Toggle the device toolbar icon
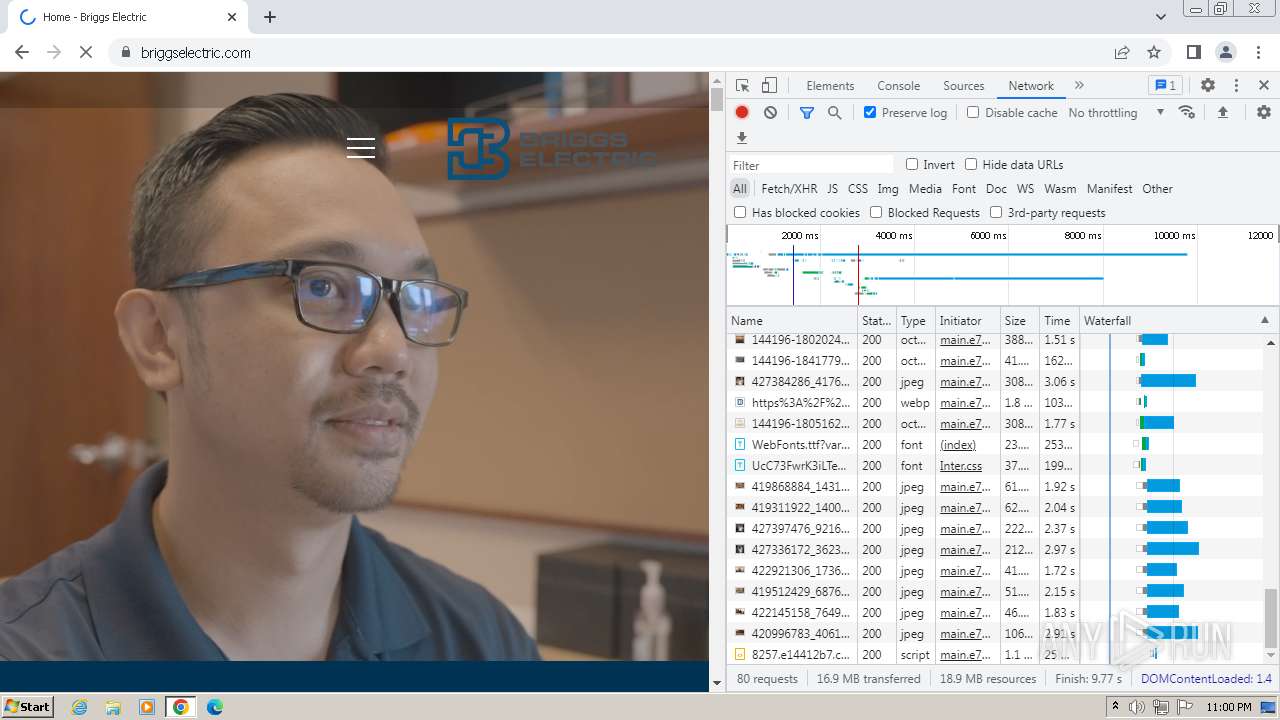The height and width of the screenshot is (720, 1280). tap(769, 86)
